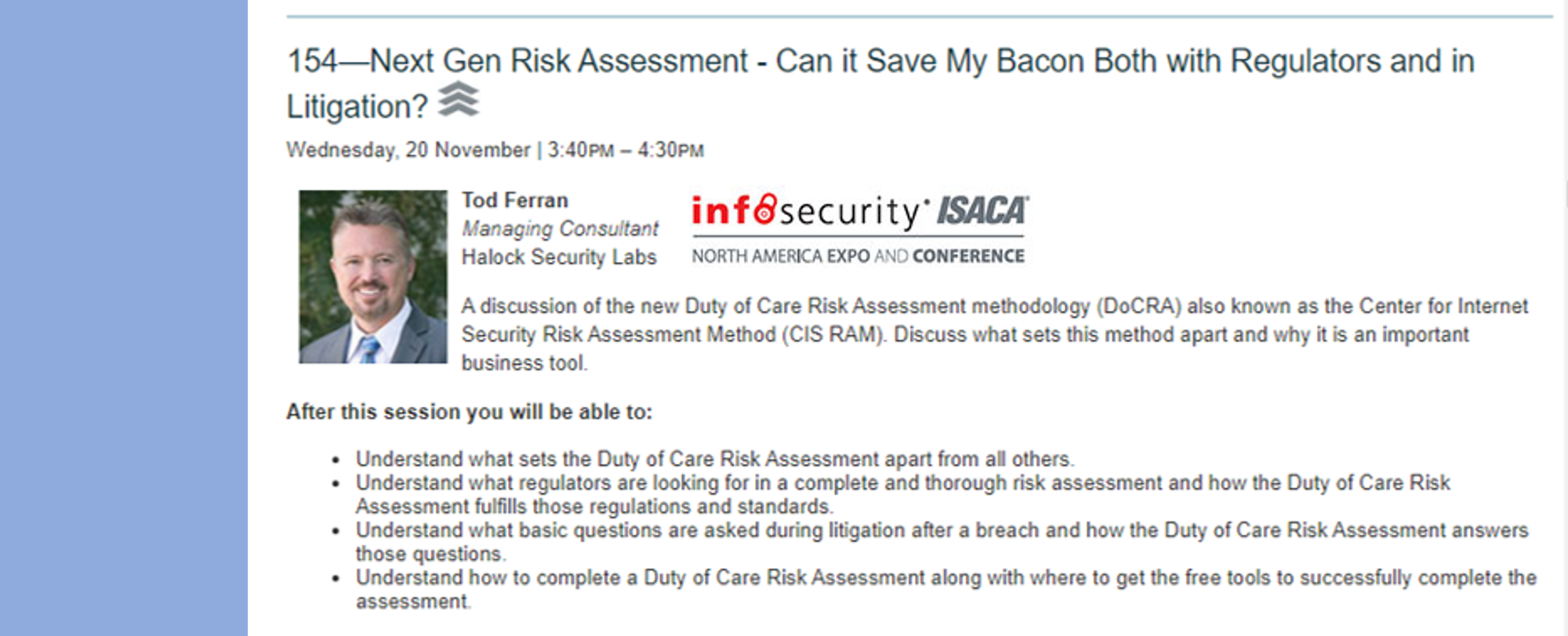Click 'Halock Security Labs' company name
This screenshot has height=636, width=1568.
click(x=559, y=257)
